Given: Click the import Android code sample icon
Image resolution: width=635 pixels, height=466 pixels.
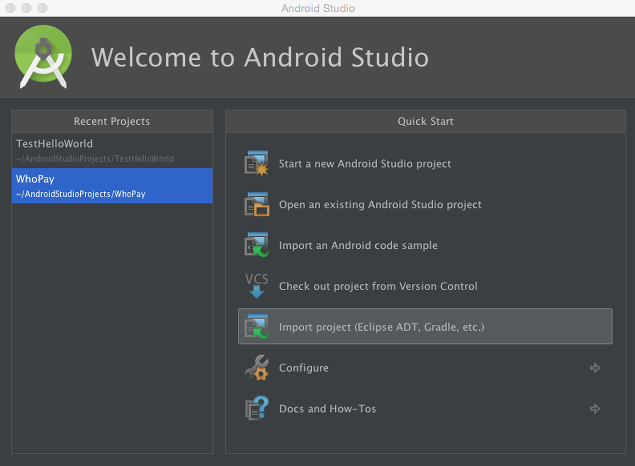Looking at the screenshot, I should 256,245.
